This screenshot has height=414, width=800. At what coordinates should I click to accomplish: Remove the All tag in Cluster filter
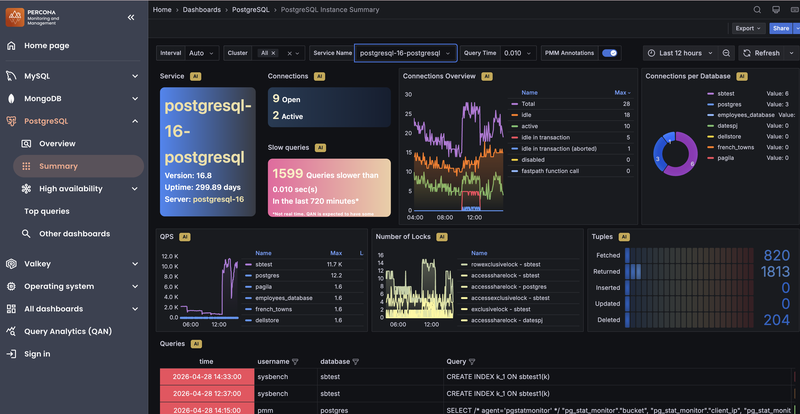[273, 53]
